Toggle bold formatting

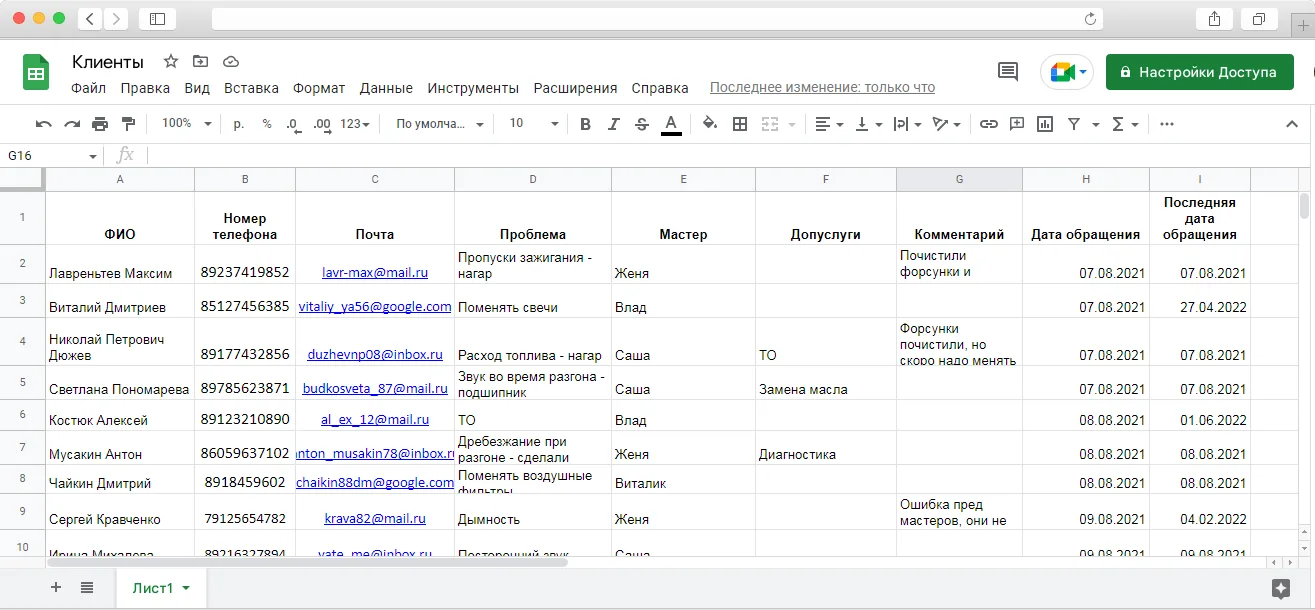pyautogui.click(x=586, y=124)
